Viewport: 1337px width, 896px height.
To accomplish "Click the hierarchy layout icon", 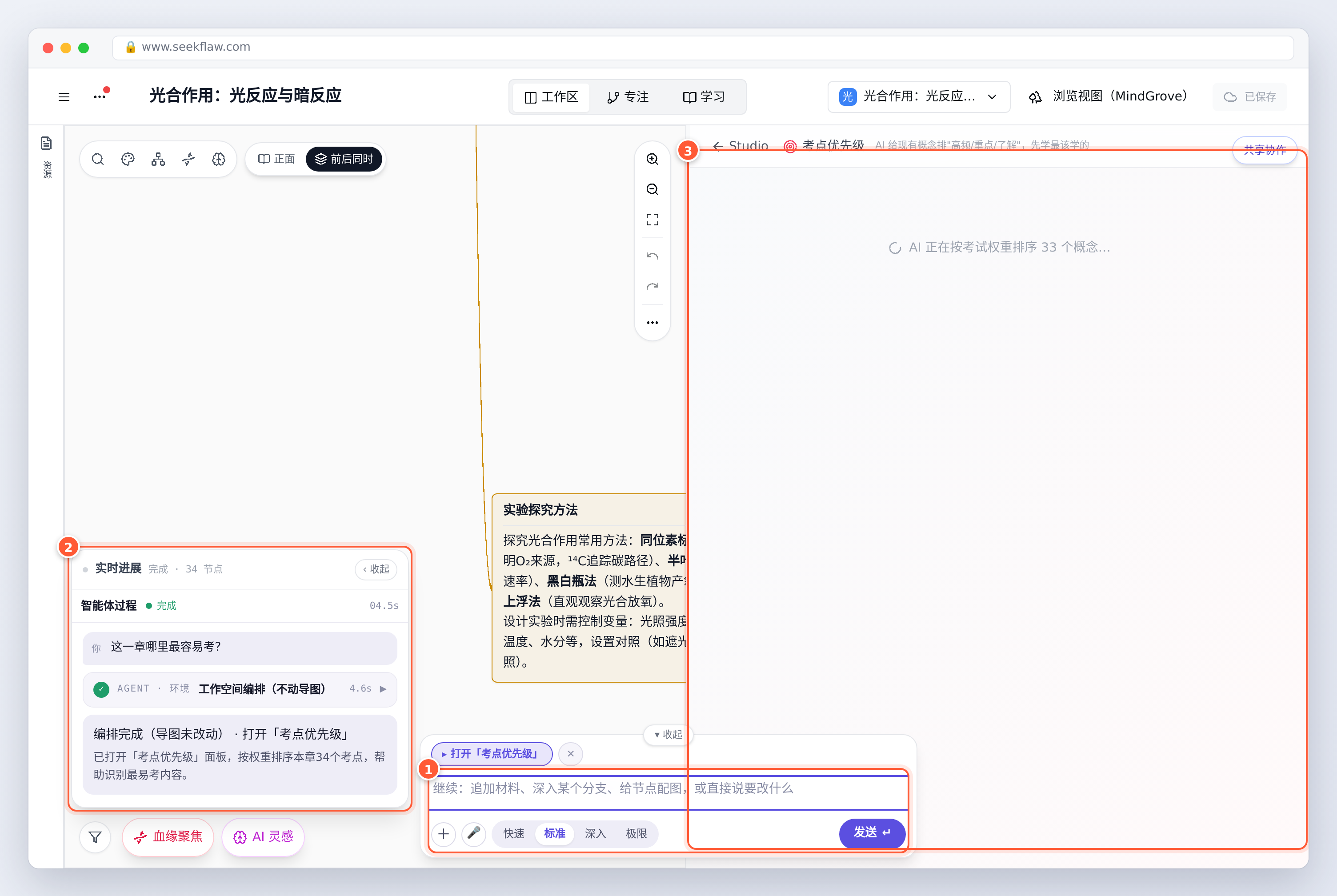I will tap(158, 159).
